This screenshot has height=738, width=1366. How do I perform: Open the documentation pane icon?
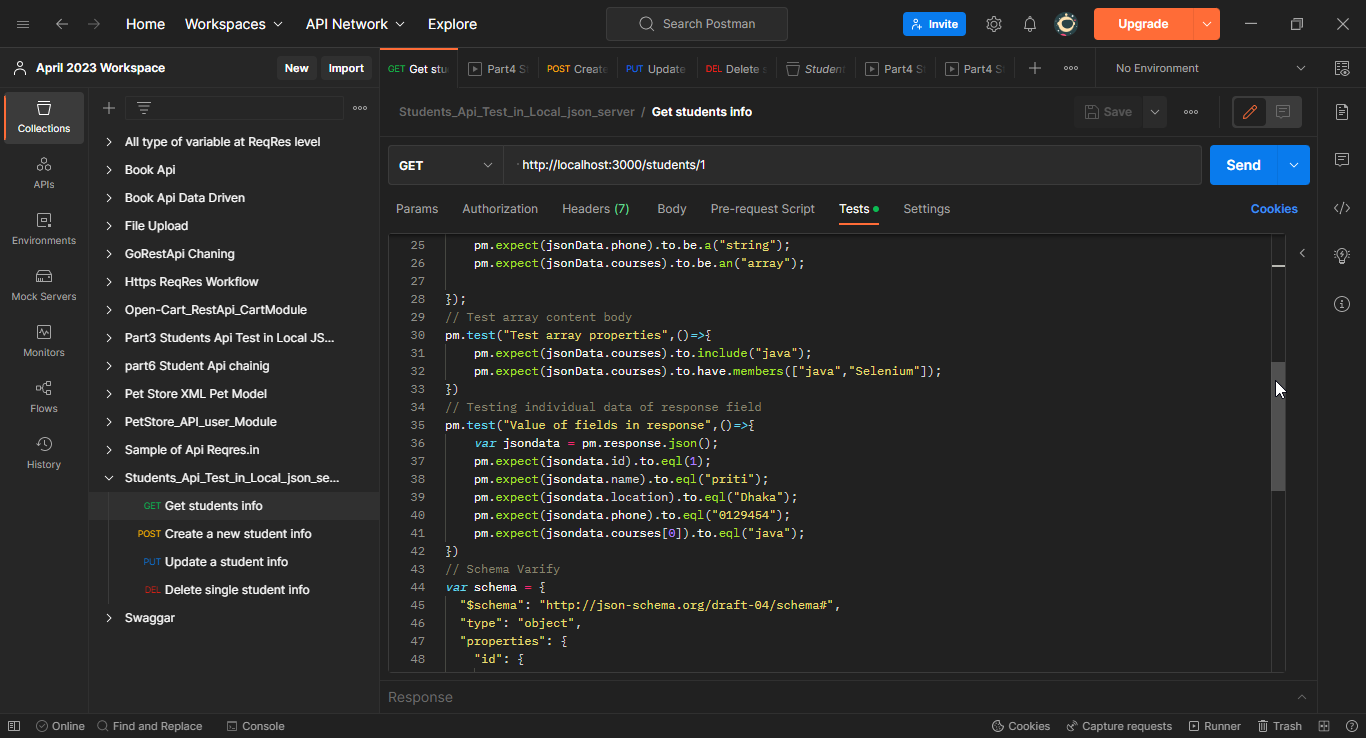tap(1342, 112)
